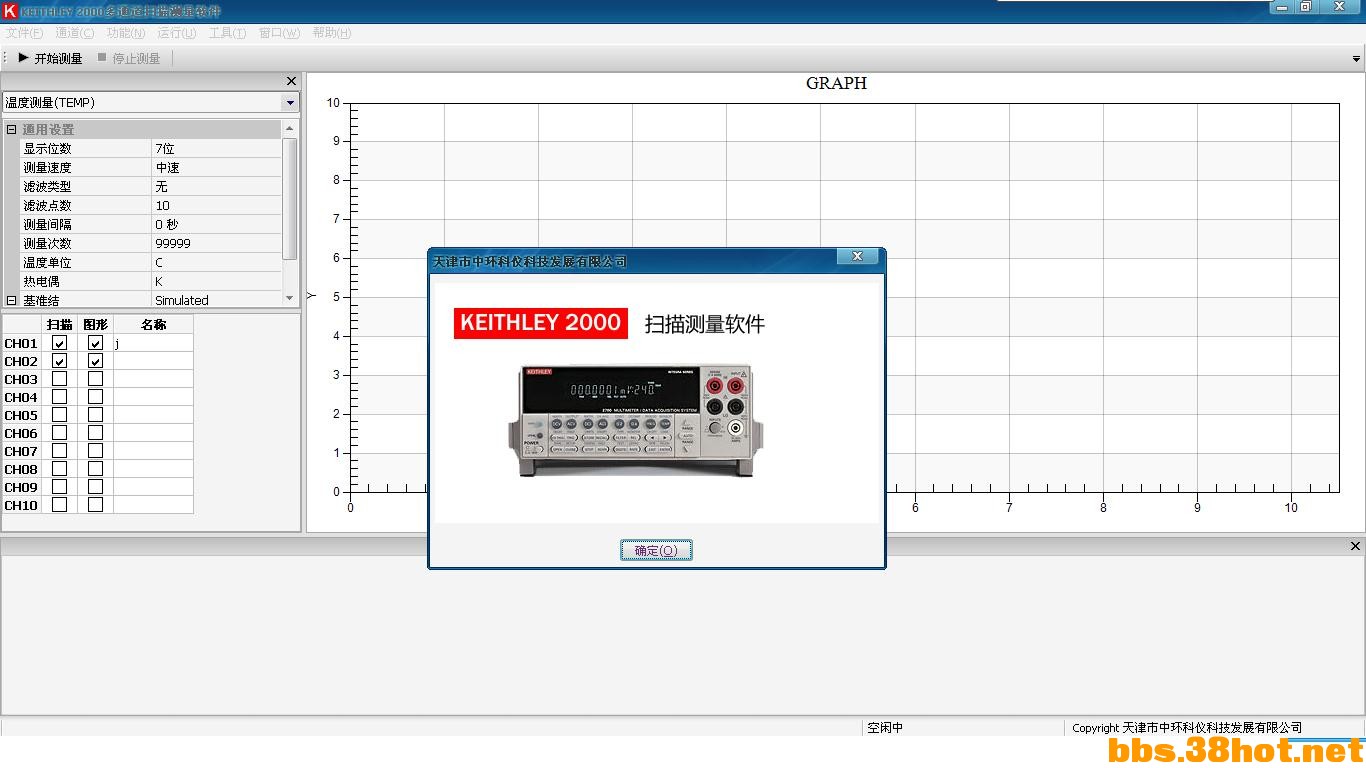1366x768 pixels.
Task: Check the 扫描 box for CH04
Action: pos(60,397)
